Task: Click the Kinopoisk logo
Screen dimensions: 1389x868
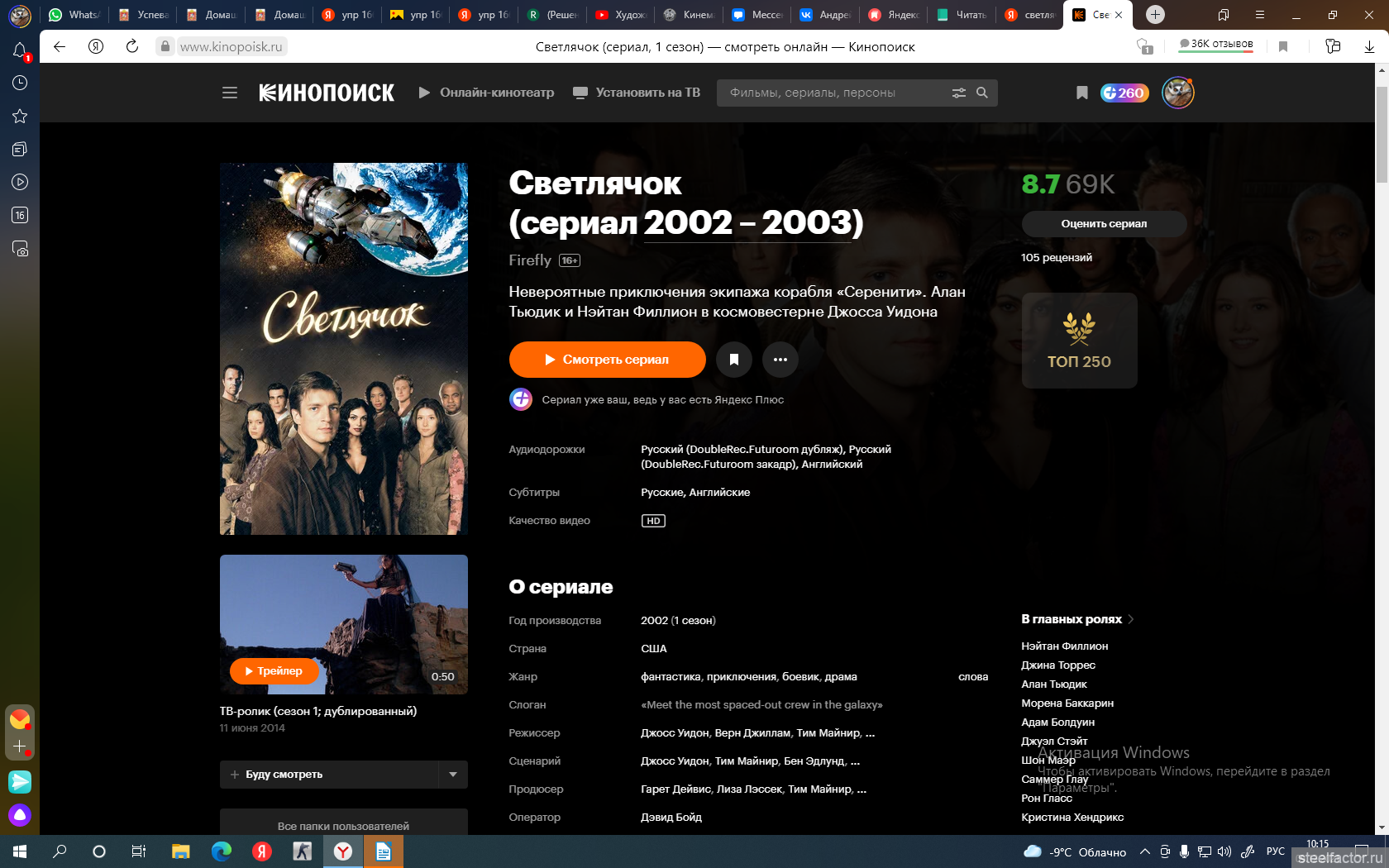Action: [x=327, y=93]
